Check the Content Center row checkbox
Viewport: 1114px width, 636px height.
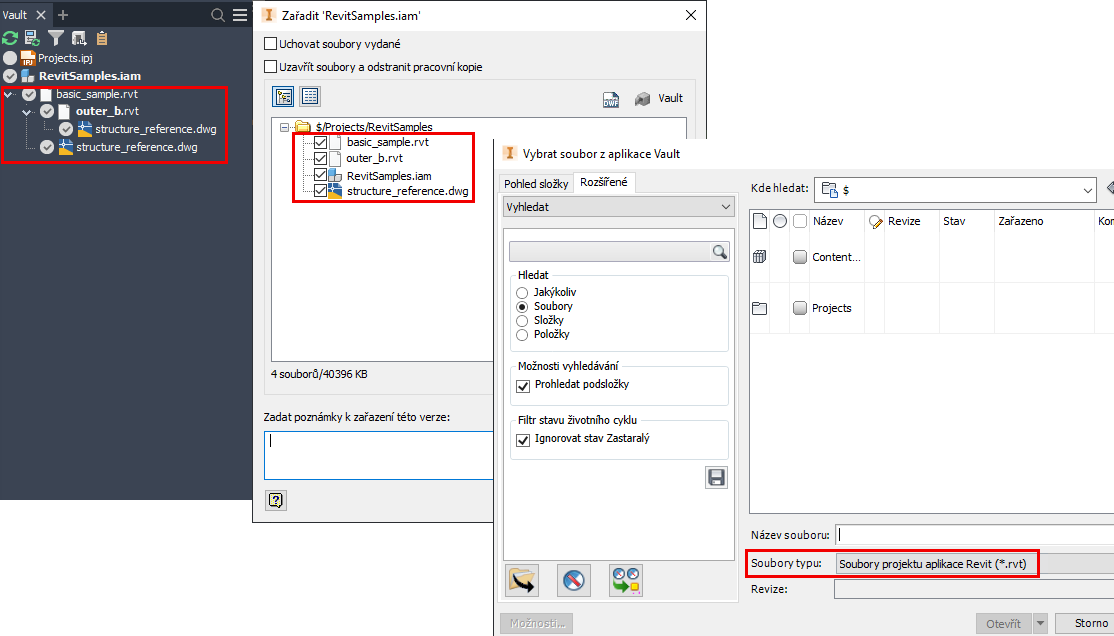[800, 257]
